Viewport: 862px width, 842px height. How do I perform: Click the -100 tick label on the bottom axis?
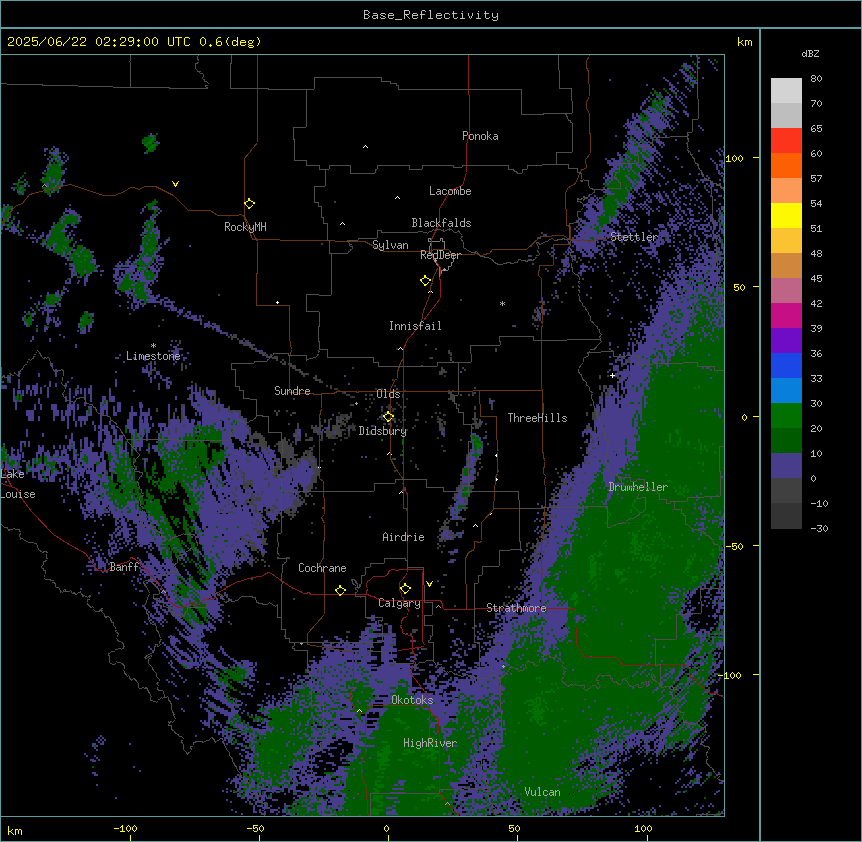(125, 828)
